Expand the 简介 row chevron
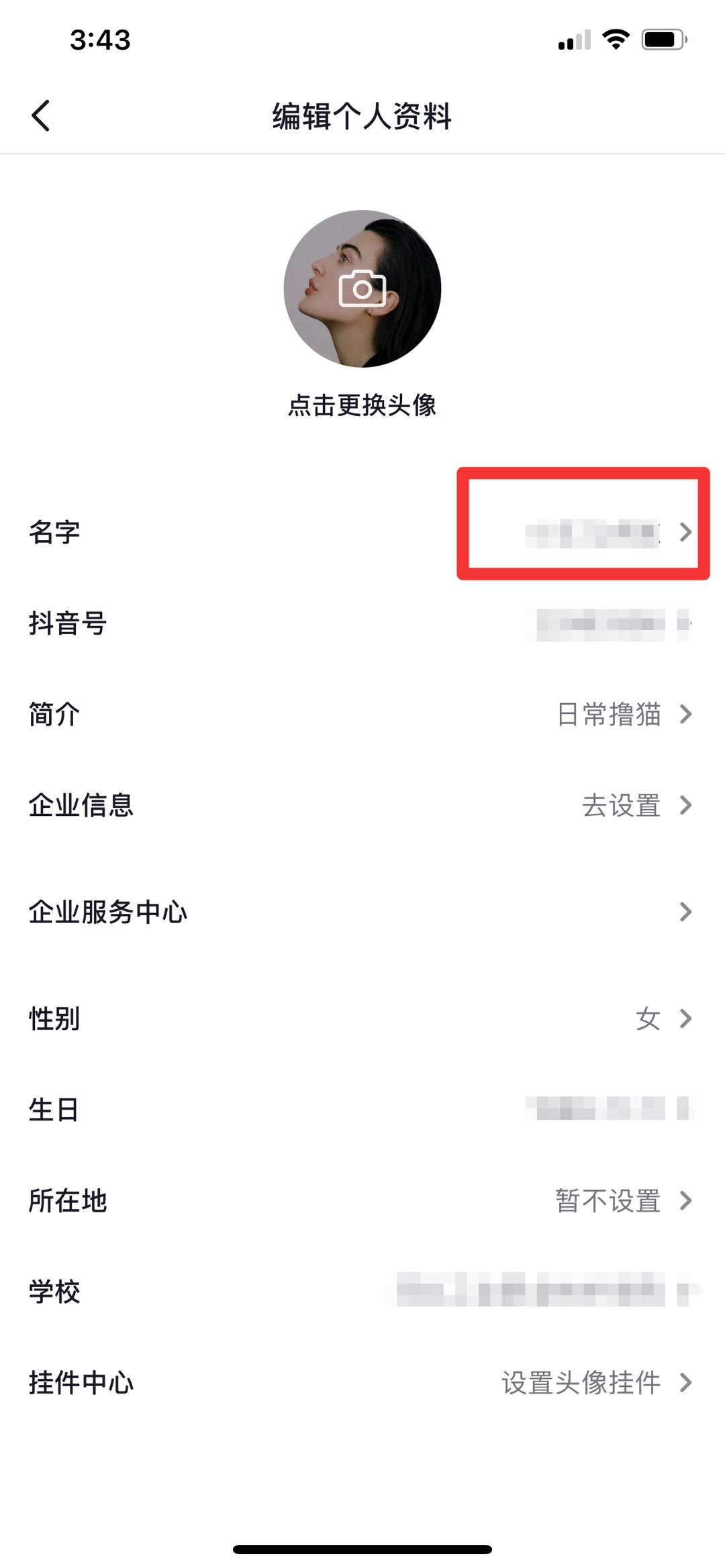 coord(685,714)
